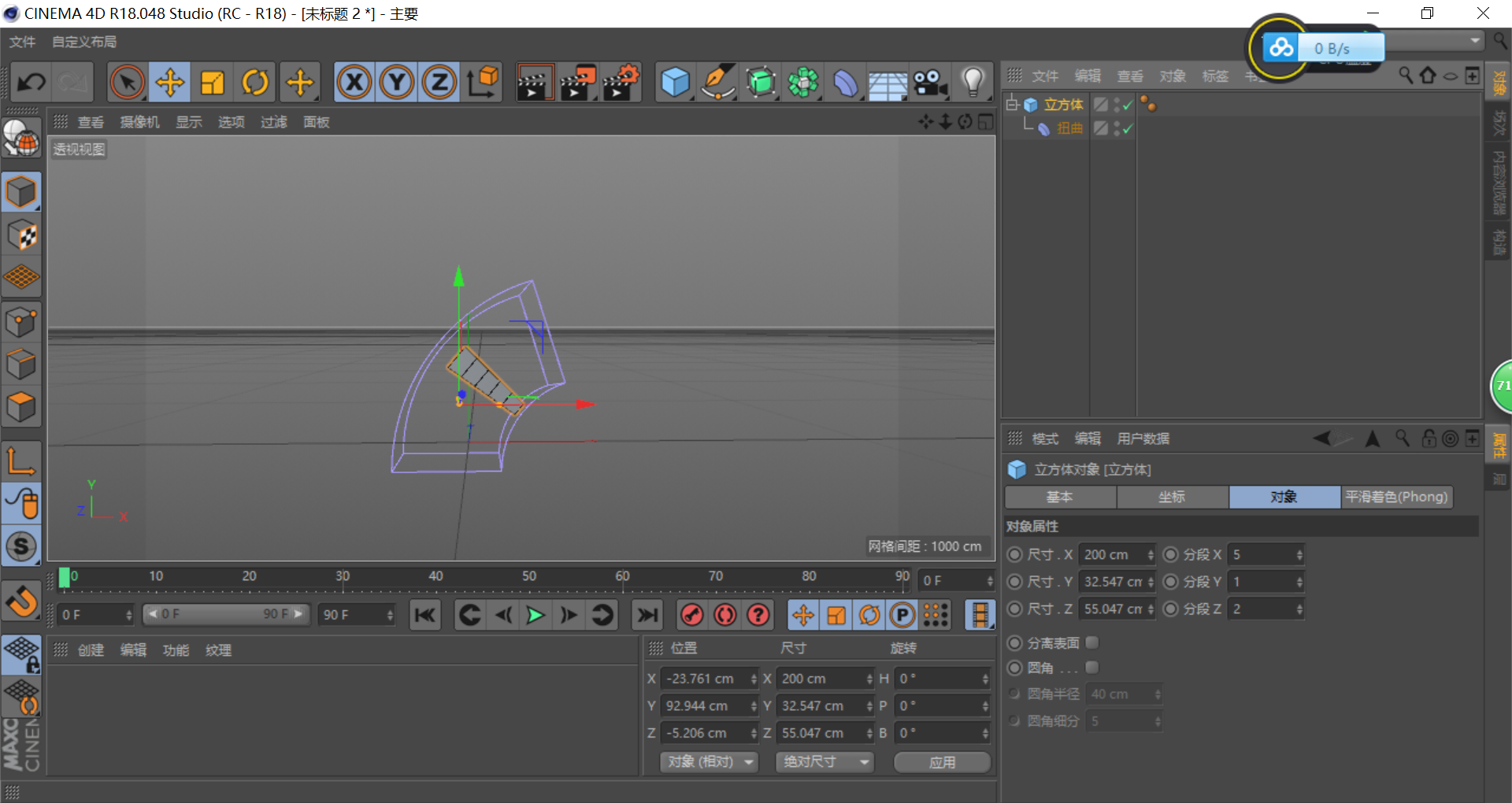
Task: Toggle the Snap S icon
Action: coord(21,546)
